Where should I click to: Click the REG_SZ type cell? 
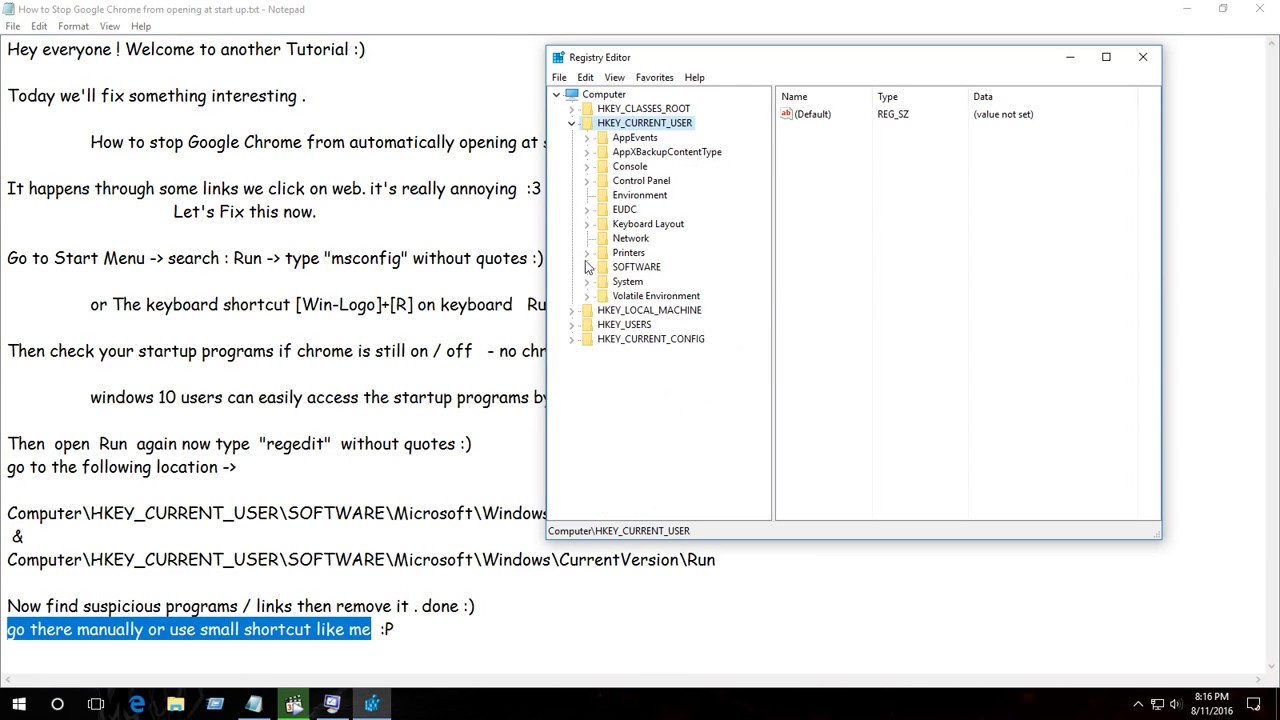pyautogui.click(x=893, y=114)
